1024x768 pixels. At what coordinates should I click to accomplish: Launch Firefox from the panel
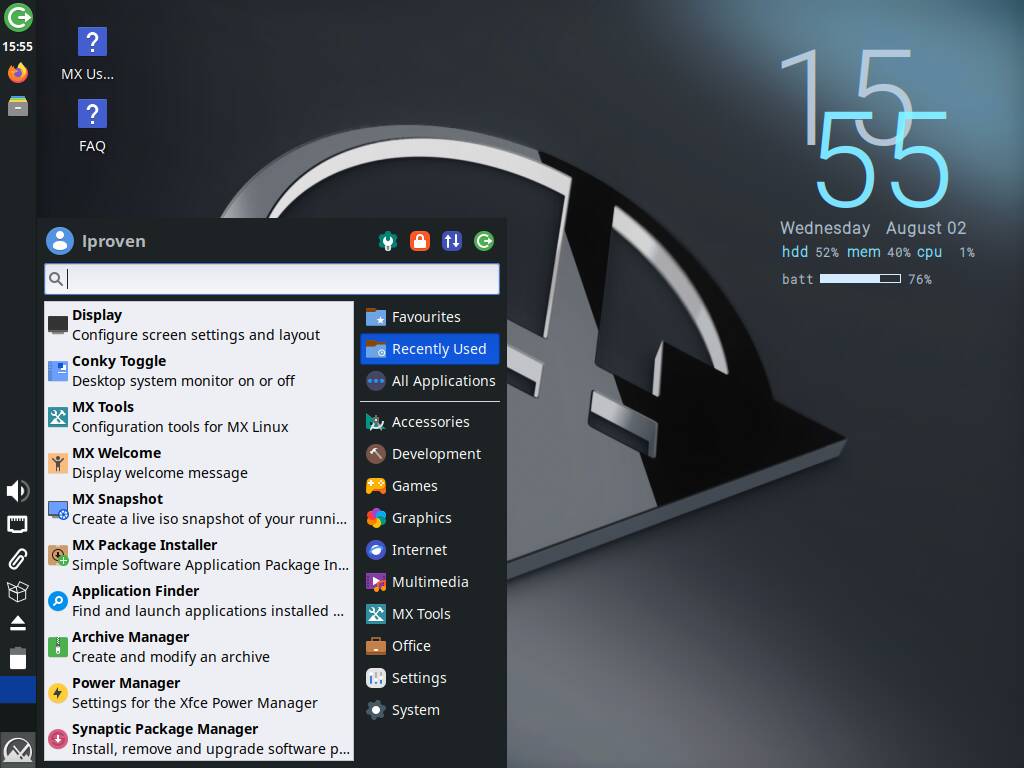[18, 72]
